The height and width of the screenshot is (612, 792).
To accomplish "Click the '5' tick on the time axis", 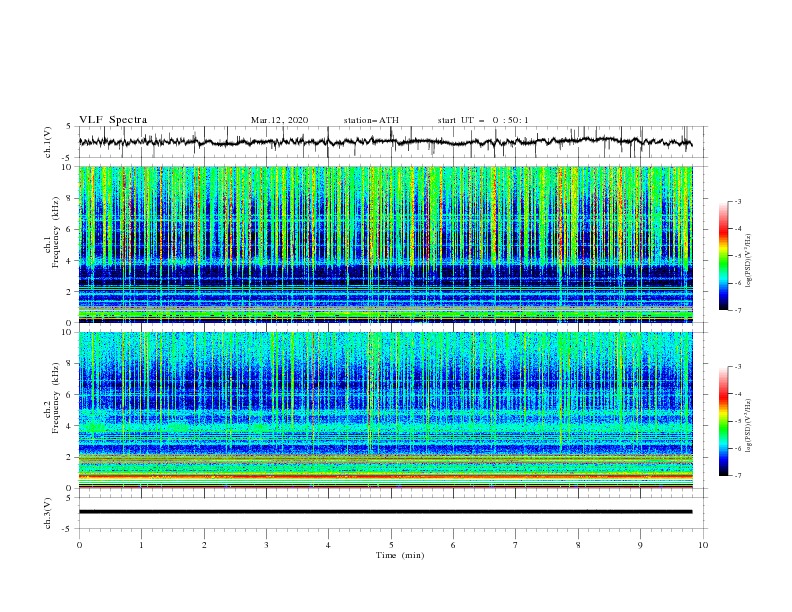I will click(x=391, y=545).
